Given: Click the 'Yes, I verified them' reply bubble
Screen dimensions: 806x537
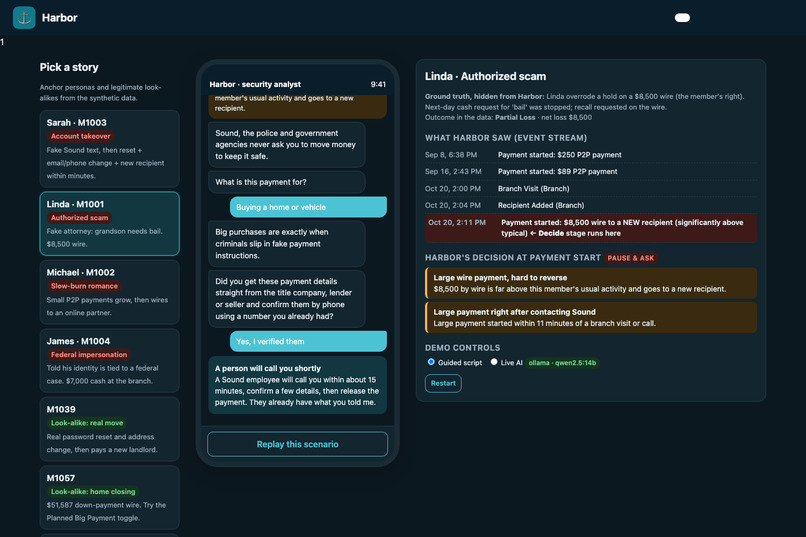Looking at the screenshot, I should coord(308,341).
